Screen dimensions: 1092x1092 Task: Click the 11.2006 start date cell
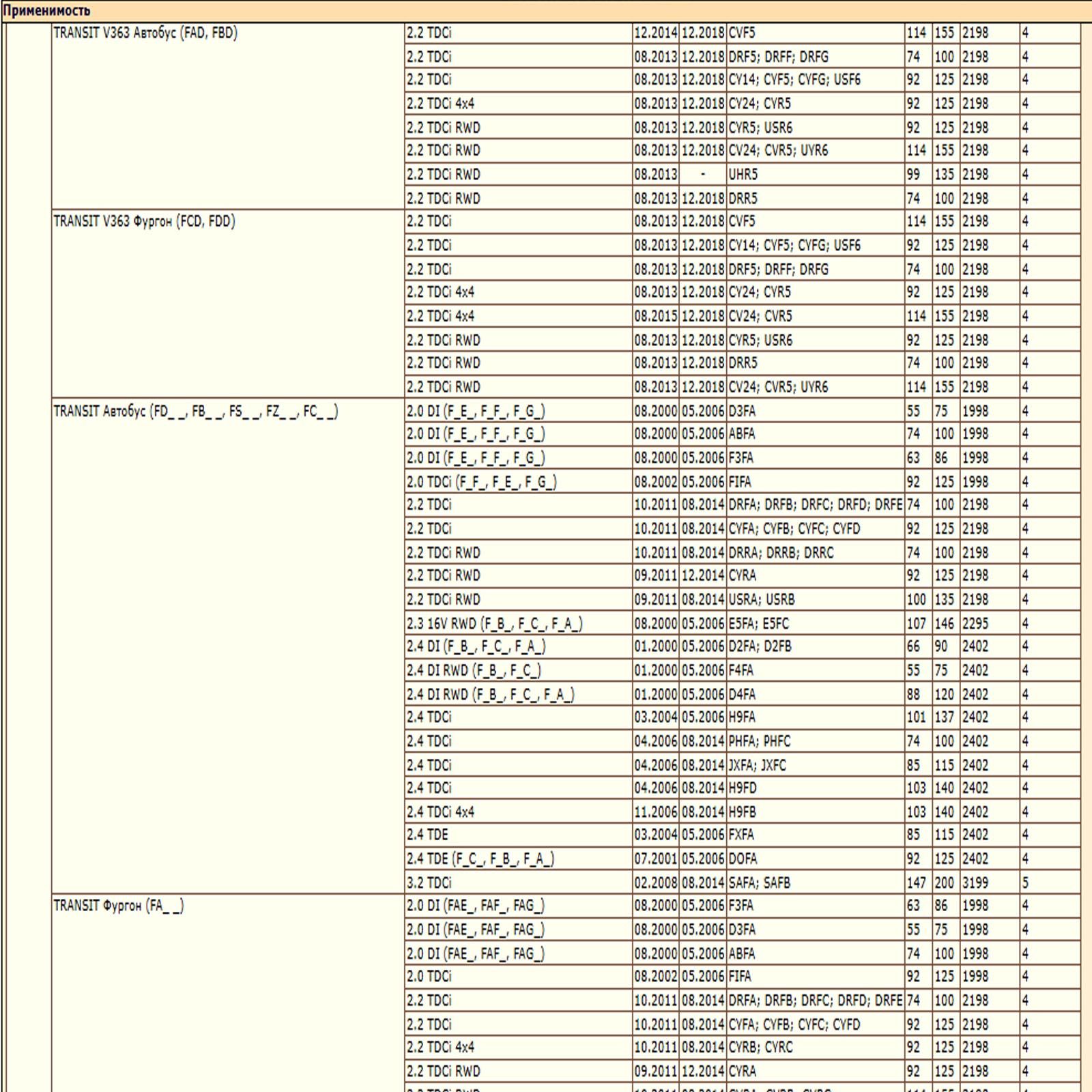pyautogui.click(x=656, y=811)
